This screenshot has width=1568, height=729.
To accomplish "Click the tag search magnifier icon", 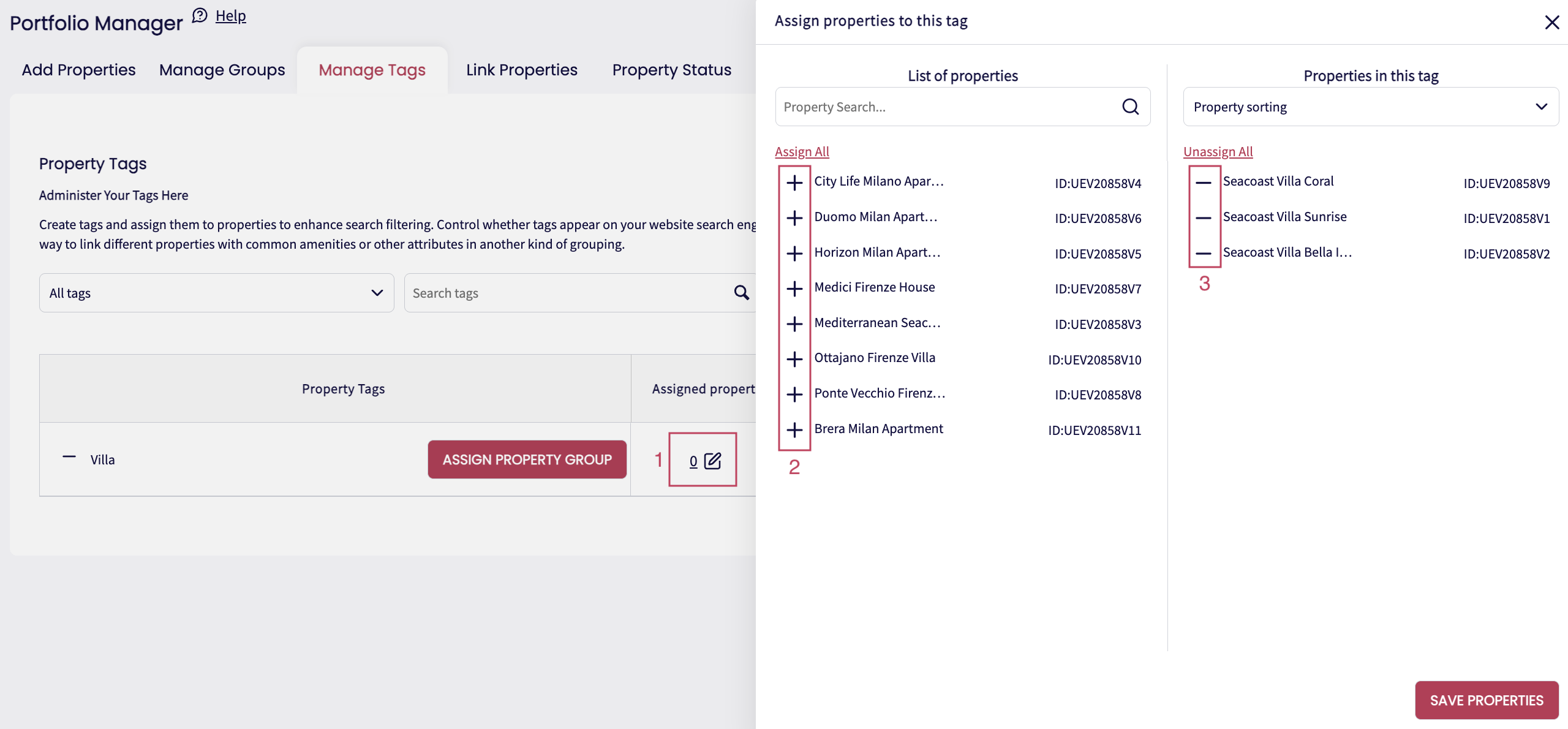I will point(741,293).
